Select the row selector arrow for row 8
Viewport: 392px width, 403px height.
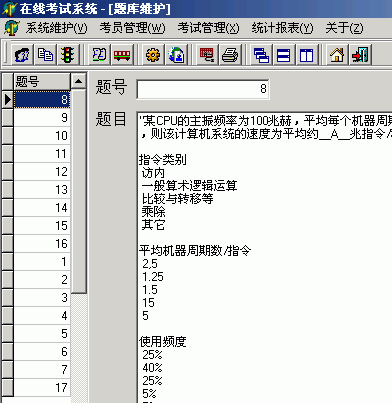click(7, 99)
